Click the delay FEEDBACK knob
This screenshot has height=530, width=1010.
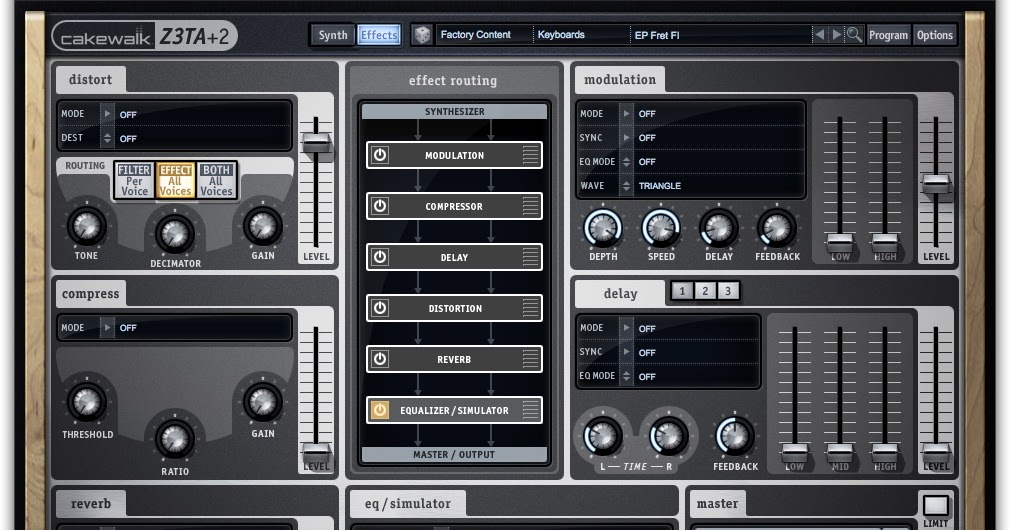735,437
